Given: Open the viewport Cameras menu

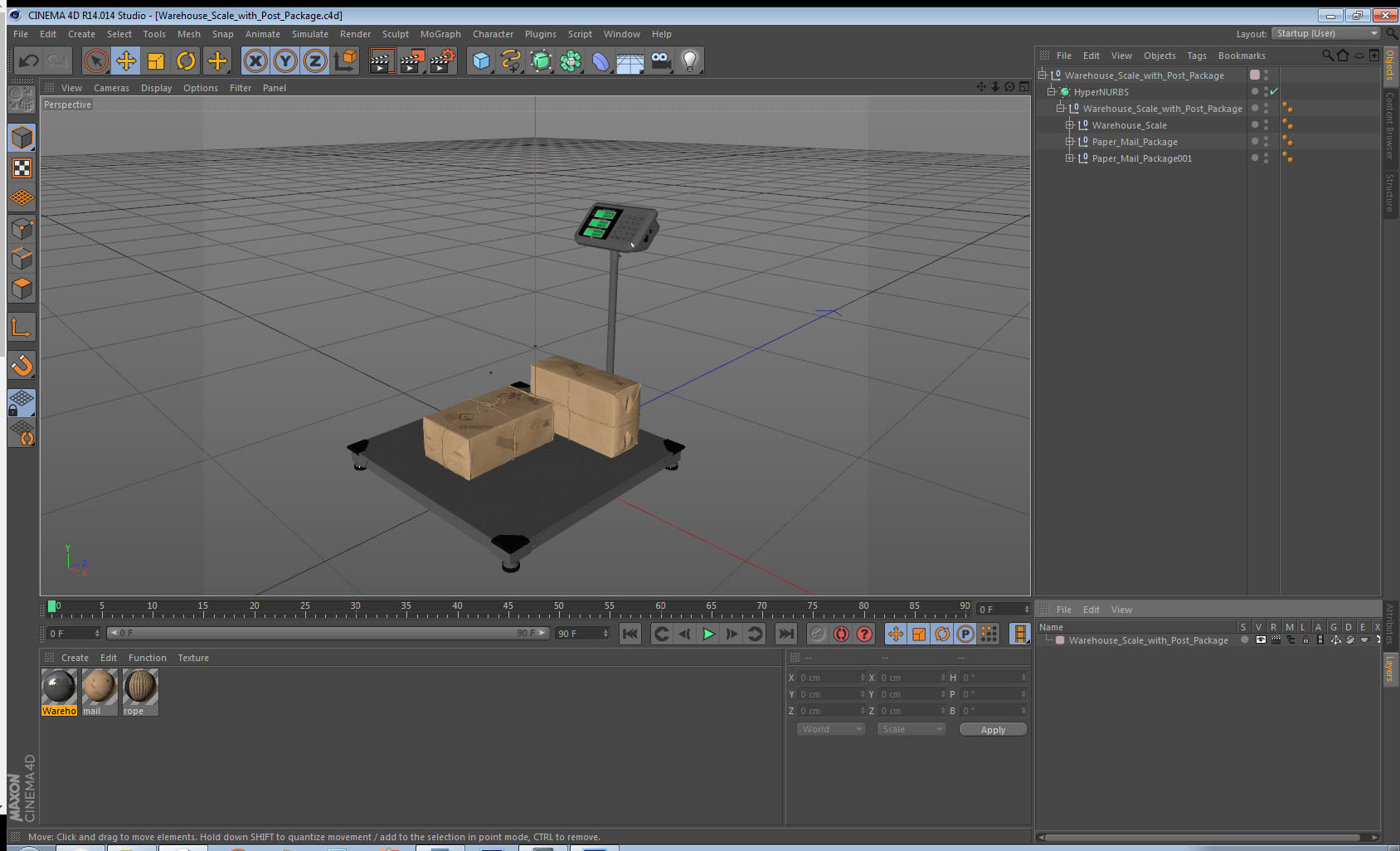Looking at the screenshot, I should (111, 88).
